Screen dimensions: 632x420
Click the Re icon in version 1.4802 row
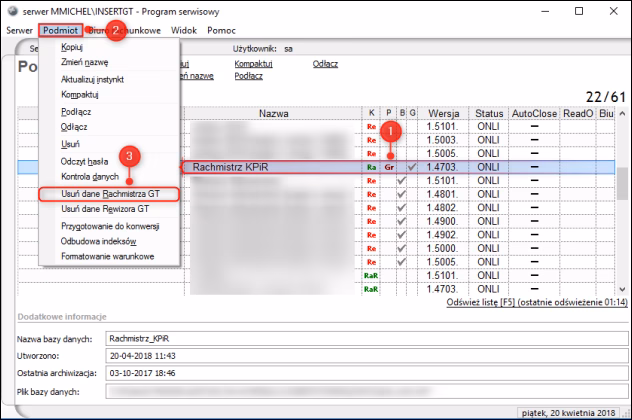point(371,208)
